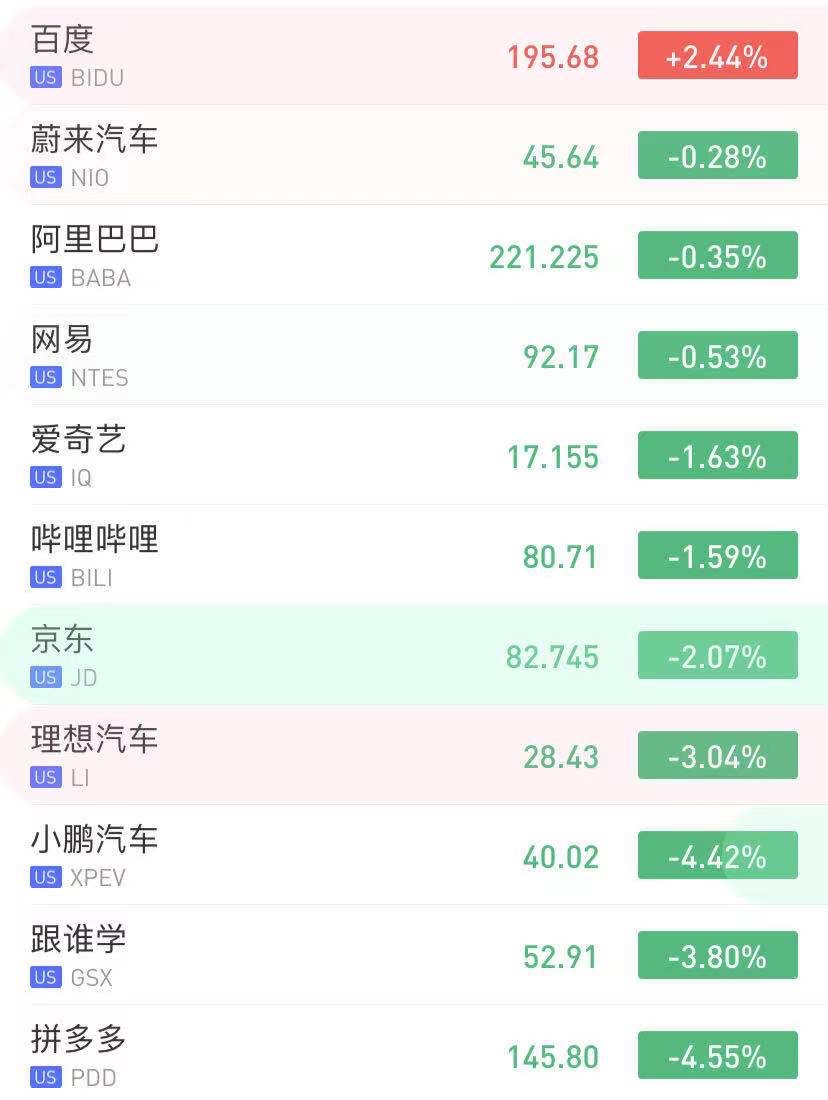Click the -0.35% badge on Alibaba row
The image size is (828, 1100).
coord(717,256)
